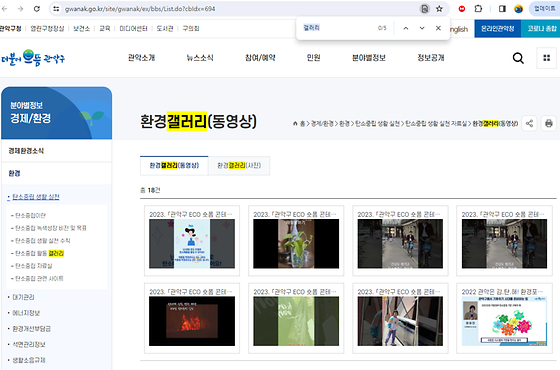The height and width of the screenshot is (370, 560).
Task: Open 뉴스소식 main menu
Action: click(x=200, y=58)
